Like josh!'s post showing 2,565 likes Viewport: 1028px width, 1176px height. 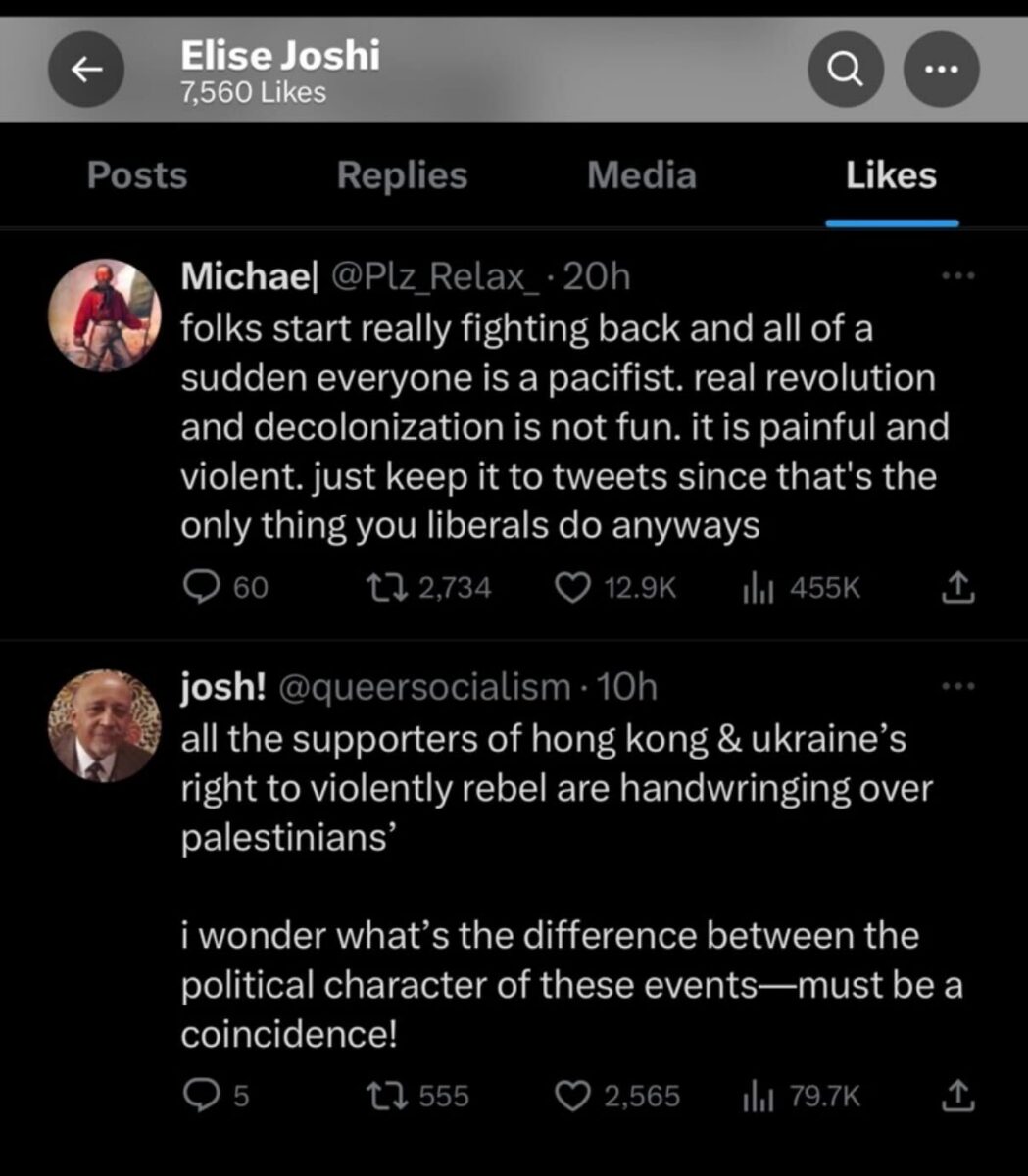pos(572,1095)
